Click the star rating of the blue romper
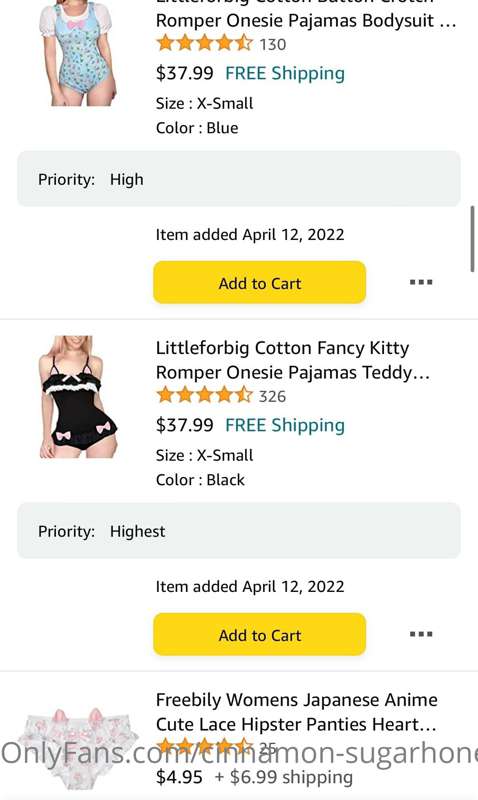Viewport: 478px width, 800px height. (x=205, y=43)
